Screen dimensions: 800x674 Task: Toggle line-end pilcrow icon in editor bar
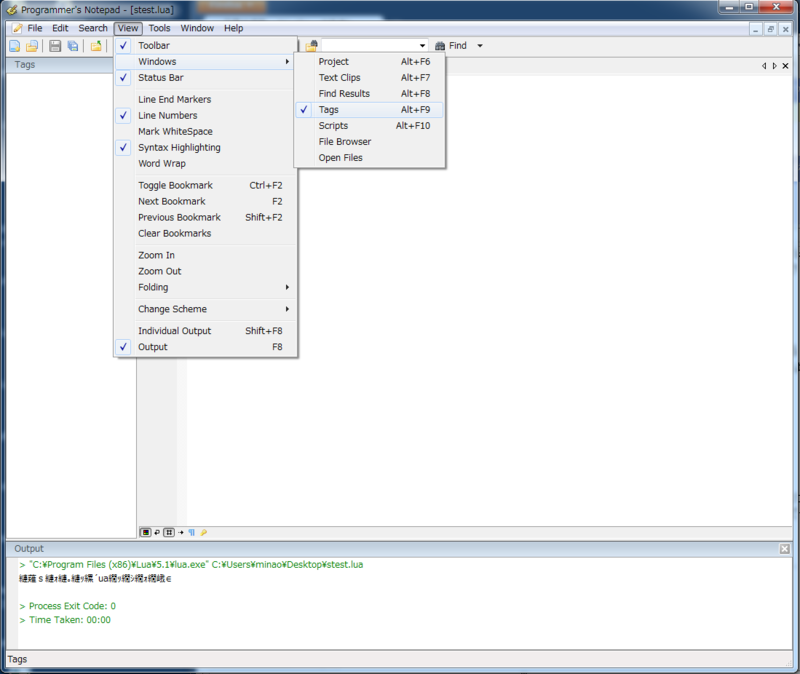click(192, 532)
